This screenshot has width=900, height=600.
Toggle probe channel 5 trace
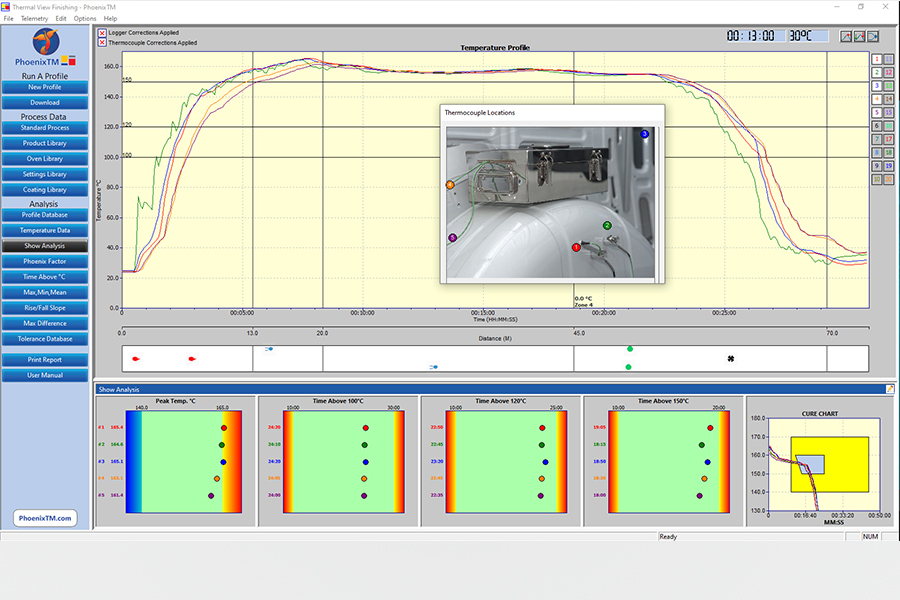tap(876, 113)
